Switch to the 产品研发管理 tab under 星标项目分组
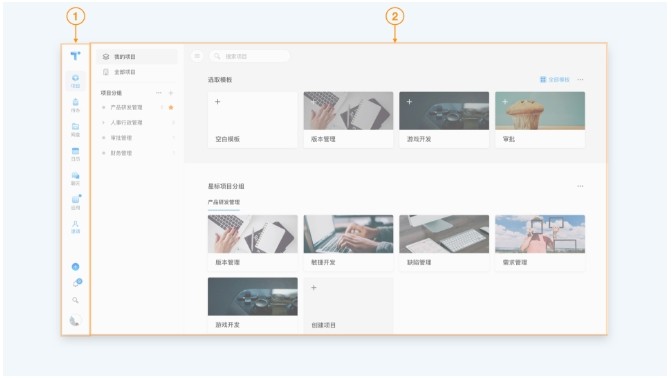This screenshot has width=672, height=378. (224, 202)
